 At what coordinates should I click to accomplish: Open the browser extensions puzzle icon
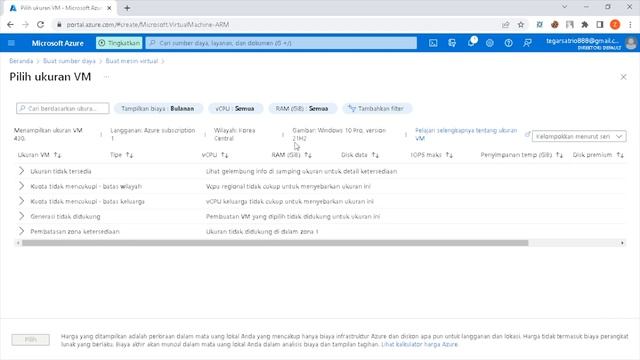pyautogui.click(x=585, y=24)
